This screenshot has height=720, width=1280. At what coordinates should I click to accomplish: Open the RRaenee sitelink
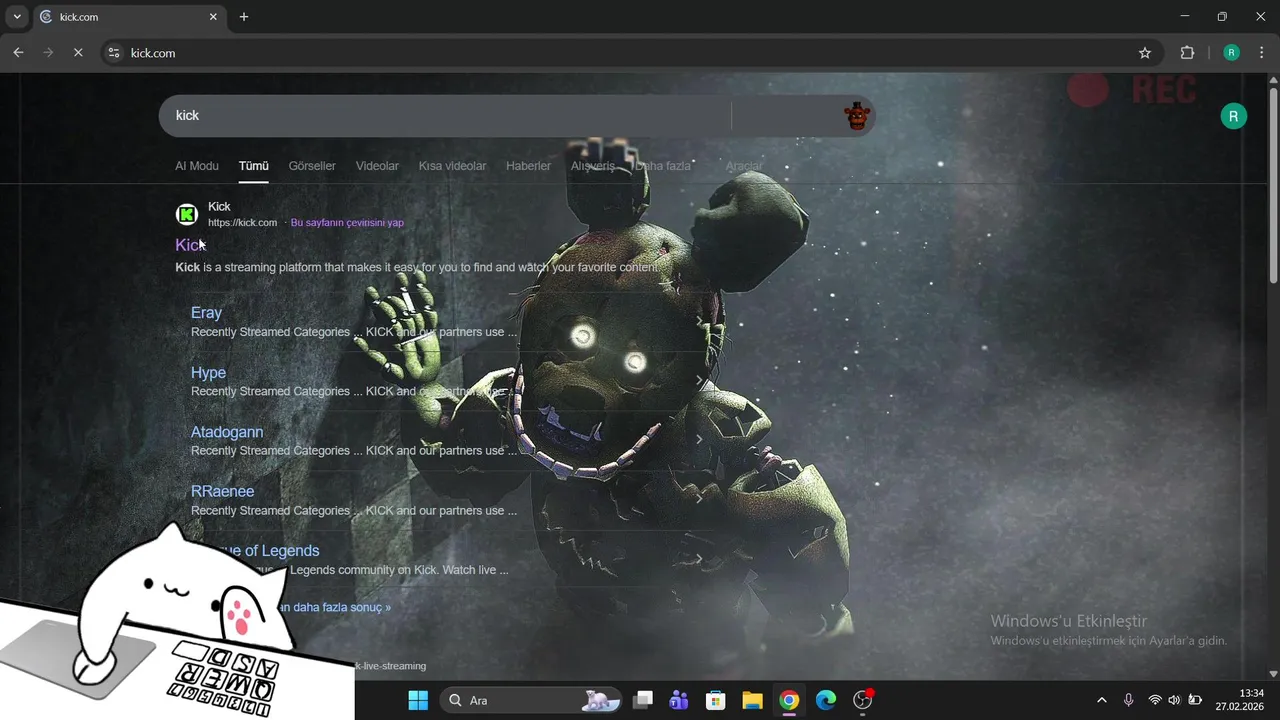[x=222, y=492]
